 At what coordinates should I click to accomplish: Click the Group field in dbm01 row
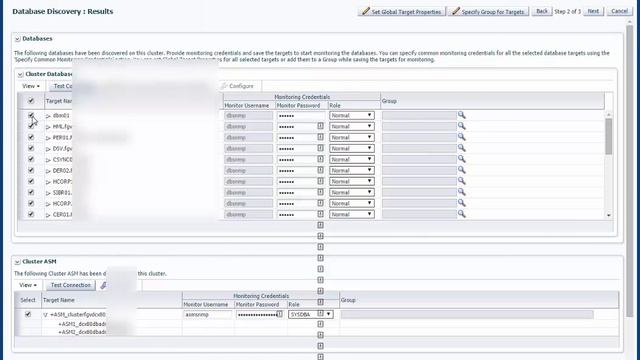pyautogui.click(x=419, y=116)
